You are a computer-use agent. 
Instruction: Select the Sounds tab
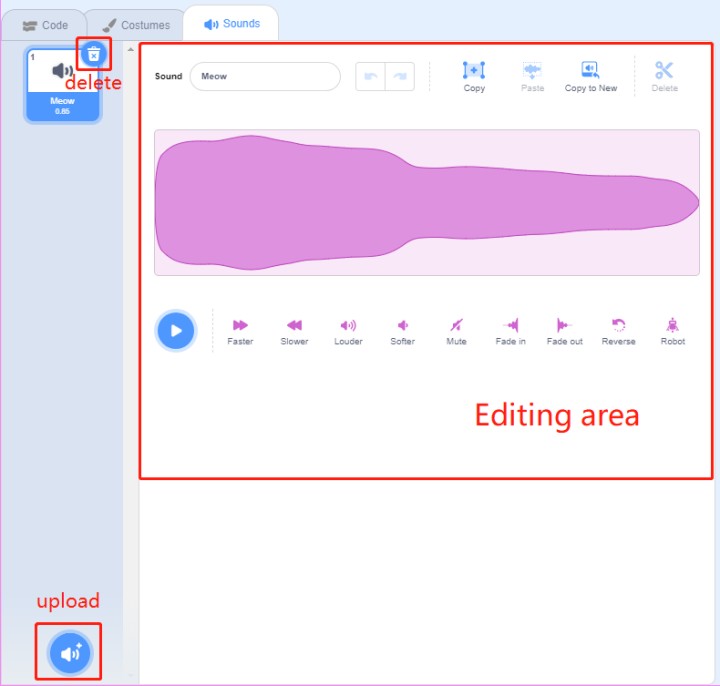click(x=231, y=23)
